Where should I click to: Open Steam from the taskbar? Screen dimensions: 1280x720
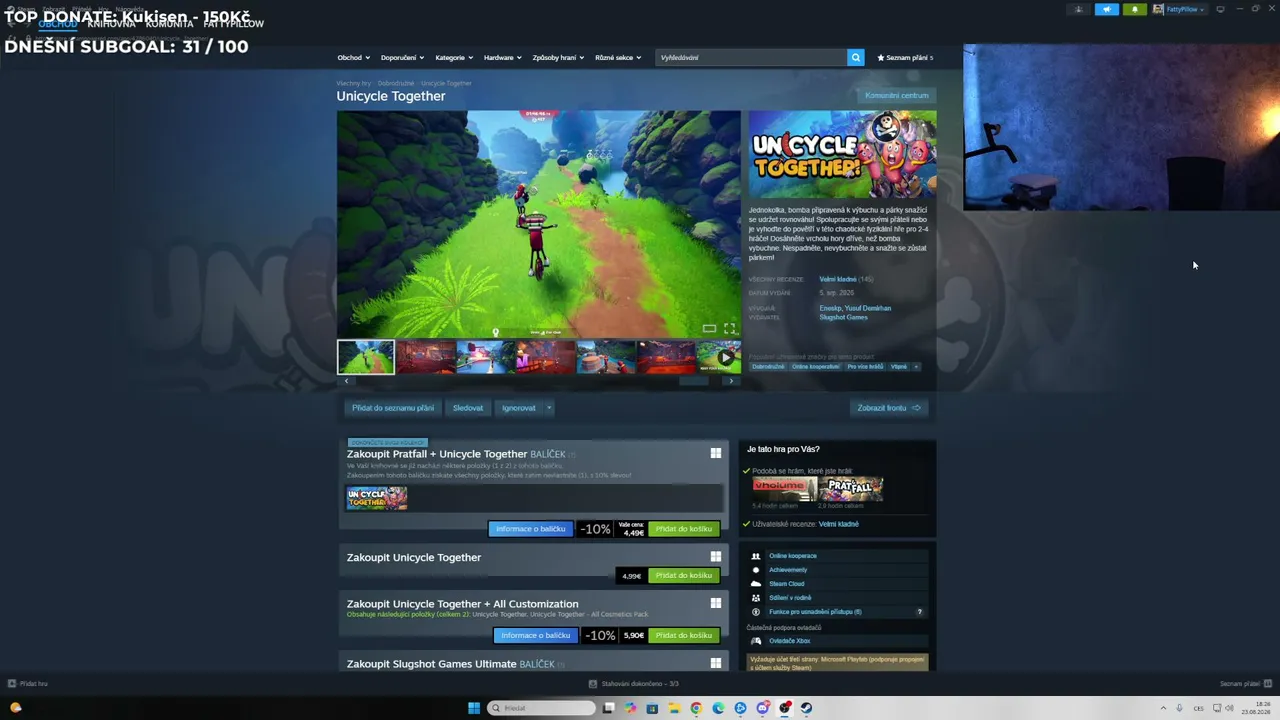click(806, 708)
